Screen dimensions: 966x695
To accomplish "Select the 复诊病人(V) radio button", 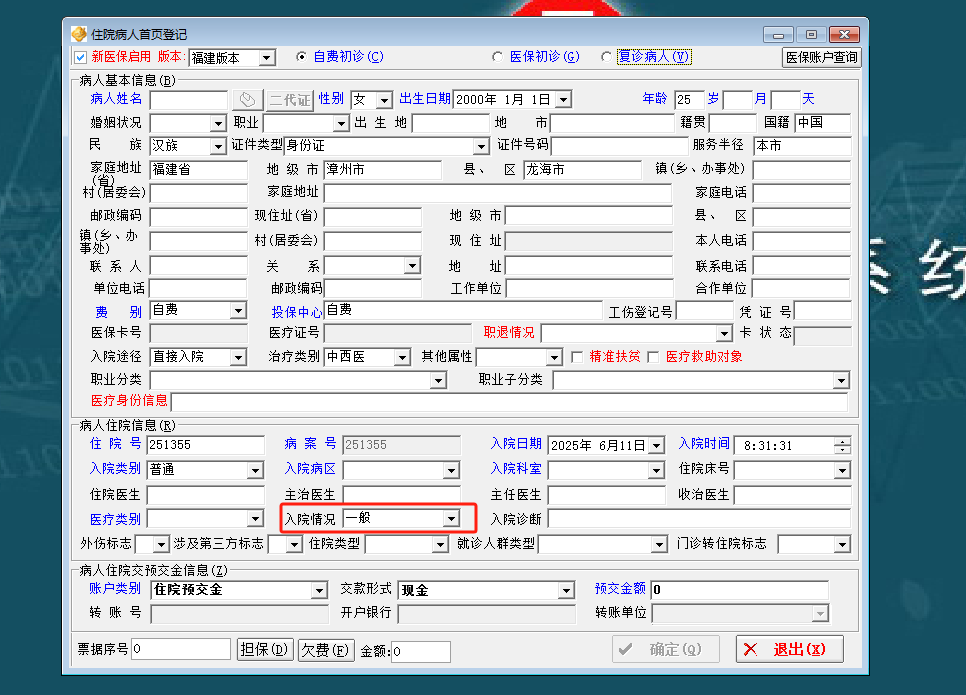I will pyautogui.click(x=606, y=57).
